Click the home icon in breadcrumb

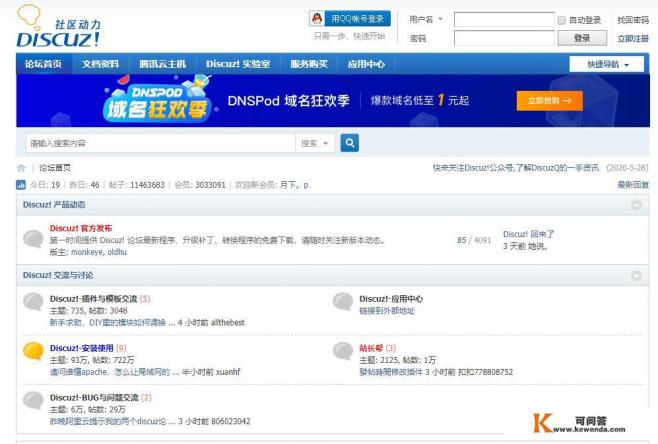[21, 168]
